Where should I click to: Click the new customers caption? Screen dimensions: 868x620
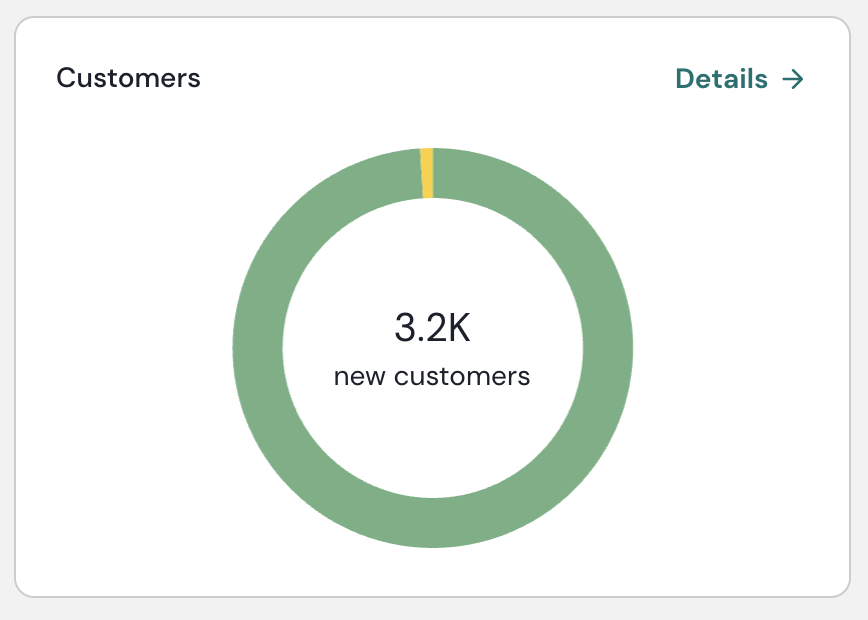(x=432, y=377)
